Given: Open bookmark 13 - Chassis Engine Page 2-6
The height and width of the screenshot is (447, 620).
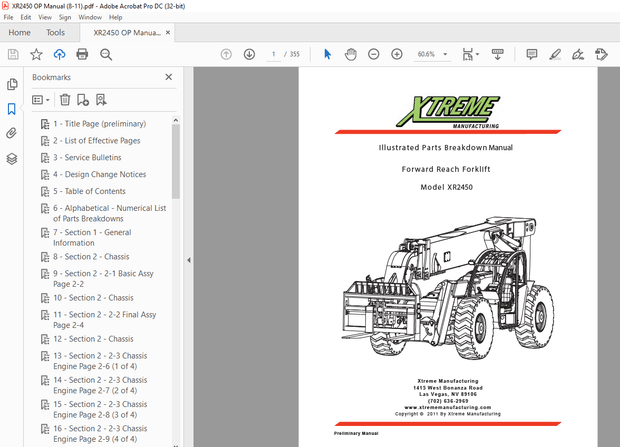Looking at the screenshot, I should tap(100, 361).
